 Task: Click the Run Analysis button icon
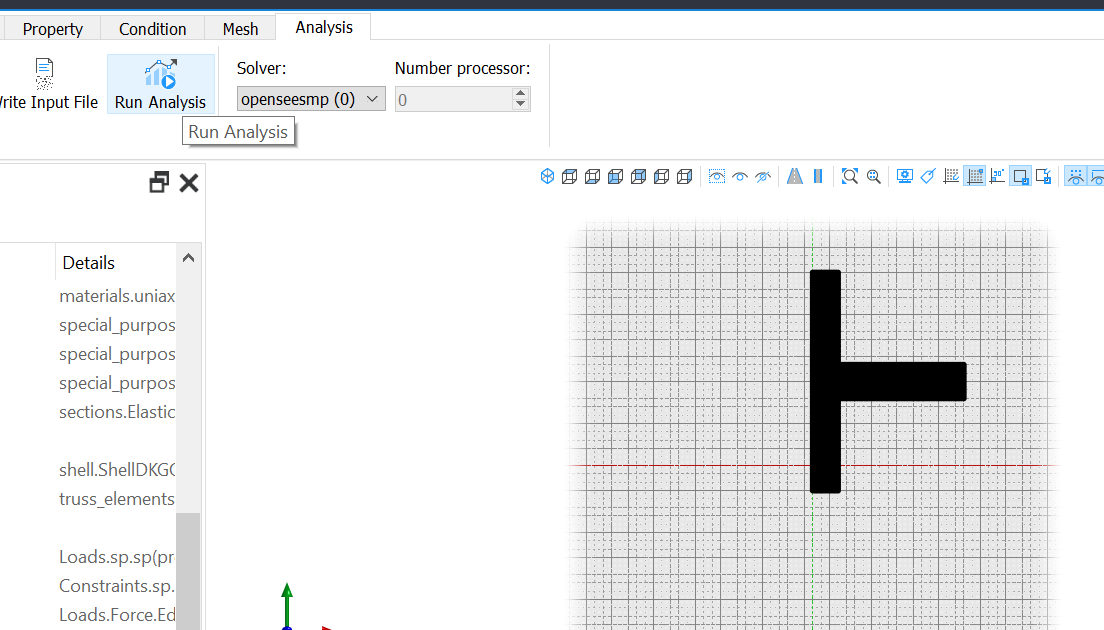click(x=161, y=74)
